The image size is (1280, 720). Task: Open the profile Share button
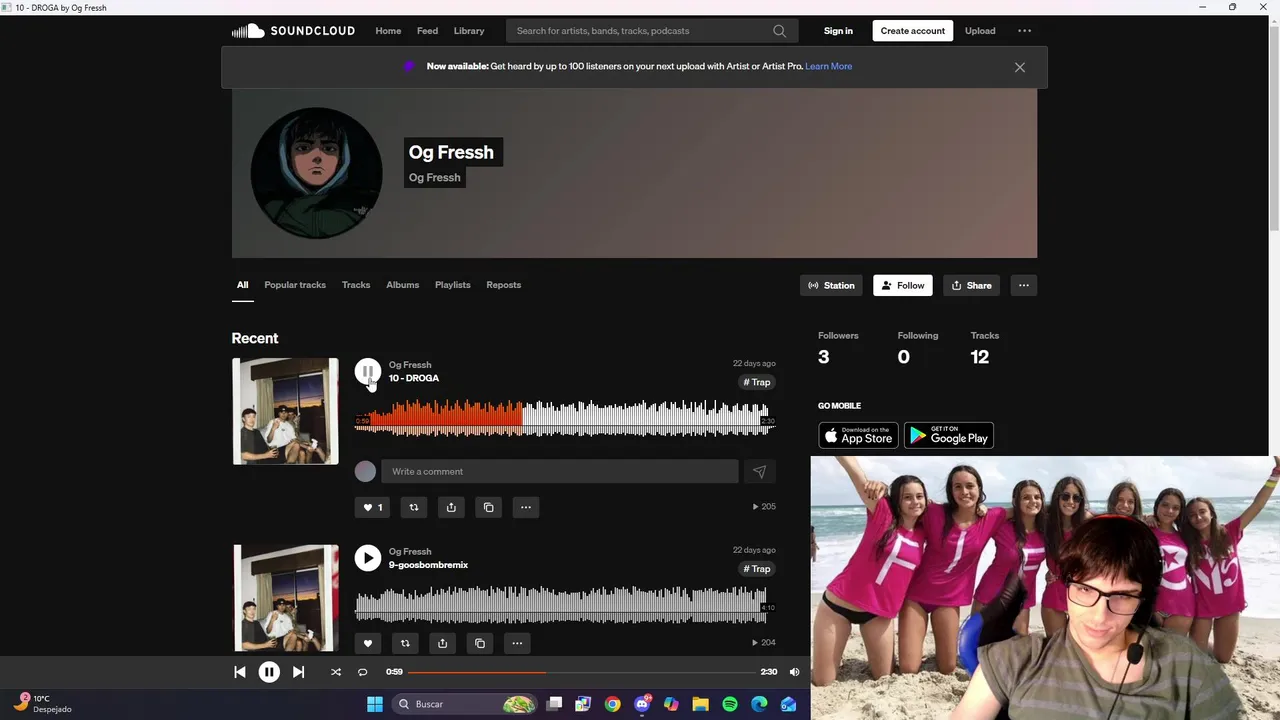[971, 286]
